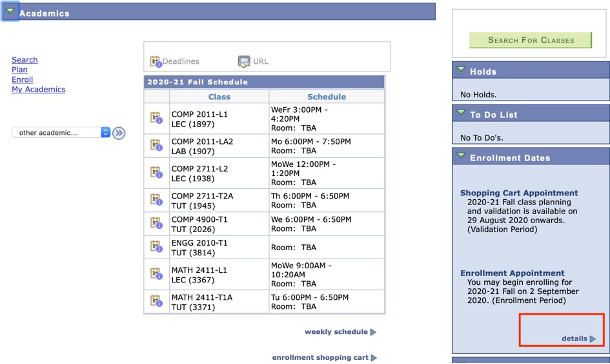The width and height of the screenshot is (610, 364).
Task: Open the Enroll link
Action: coord(22,79)
